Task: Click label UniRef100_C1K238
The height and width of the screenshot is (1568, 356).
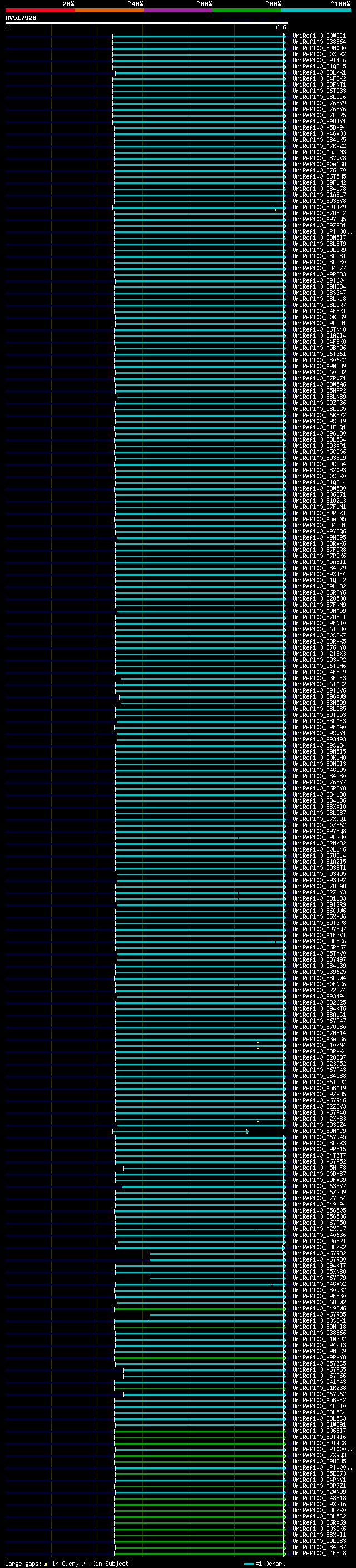Action: [x=319, y=1388]
